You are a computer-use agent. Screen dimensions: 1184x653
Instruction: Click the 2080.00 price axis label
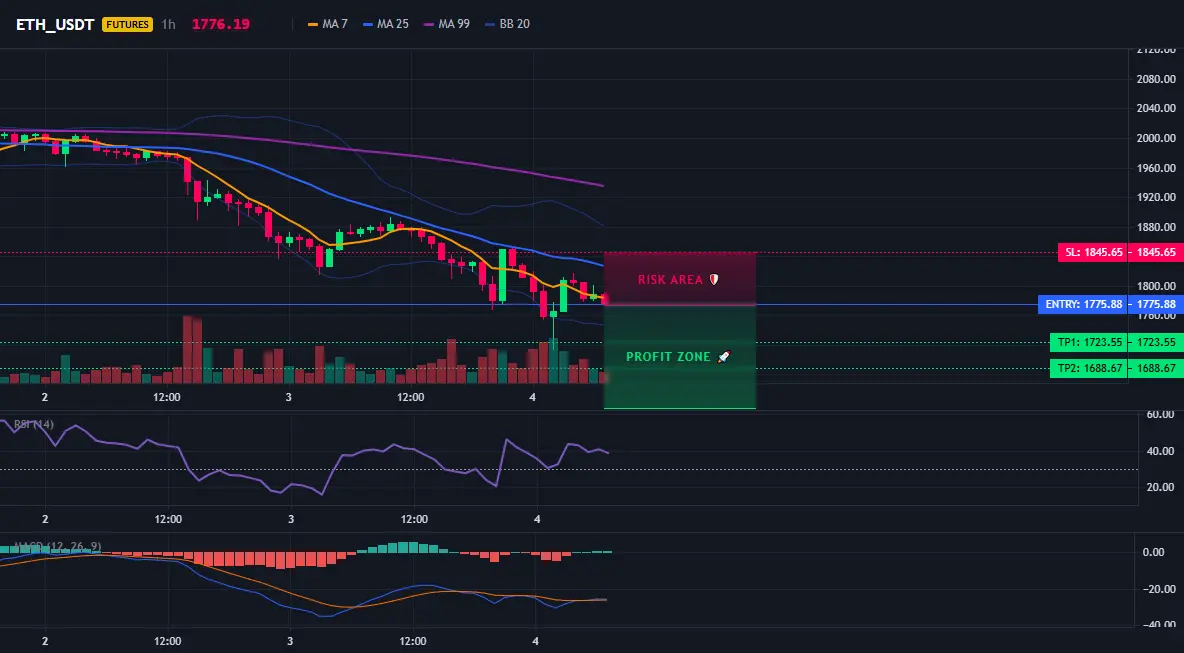(1156, 79)
